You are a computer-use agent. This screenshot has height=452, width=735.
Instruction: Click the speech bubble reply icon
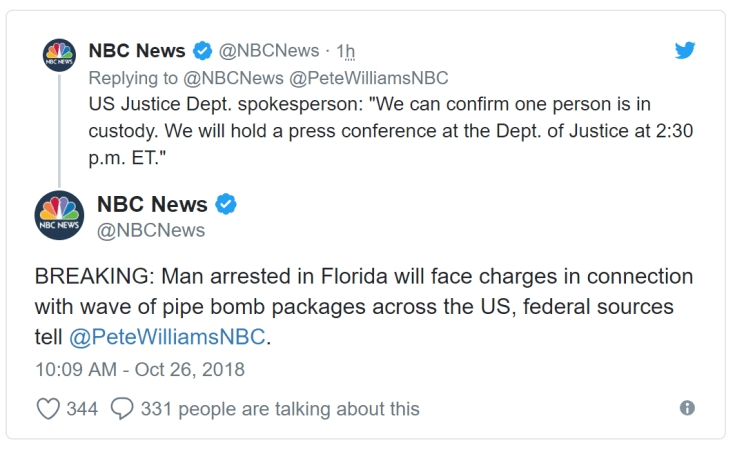122,408
